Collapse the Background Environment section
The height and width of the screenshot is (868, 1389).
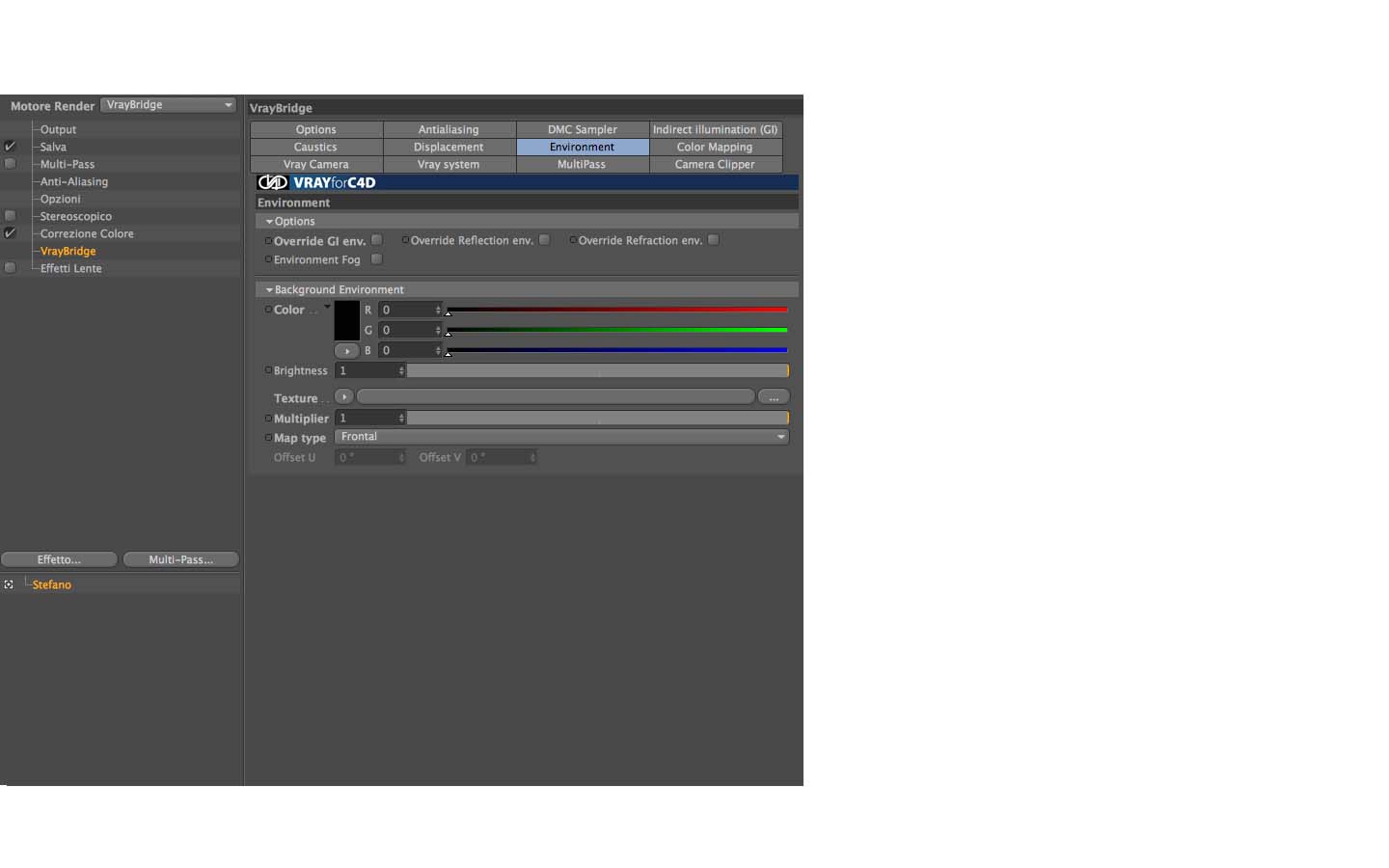tap(269, 290)
